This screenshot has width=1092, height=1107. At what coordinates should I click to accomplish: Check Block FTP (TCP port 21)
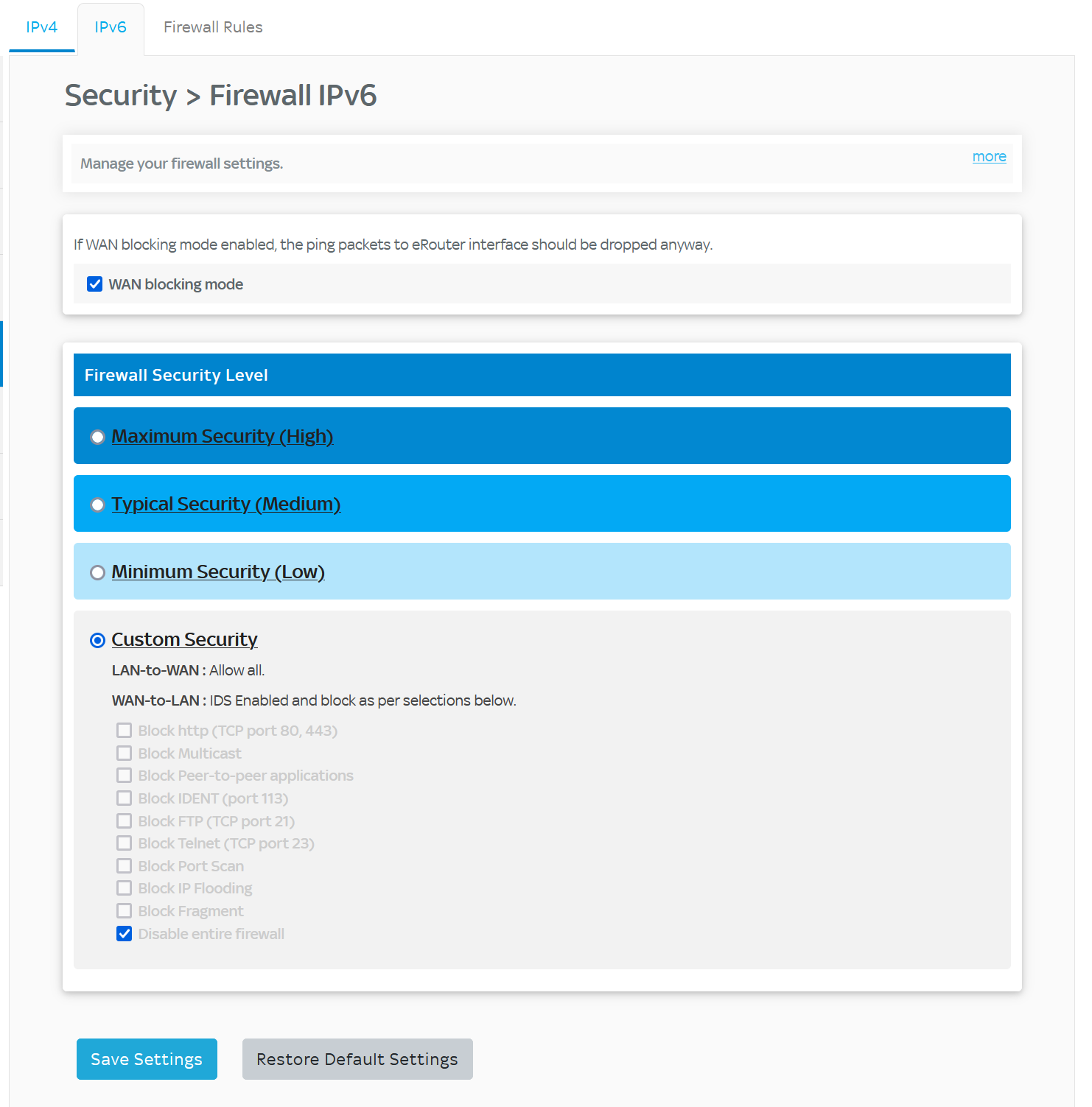(x=124, y=820)
